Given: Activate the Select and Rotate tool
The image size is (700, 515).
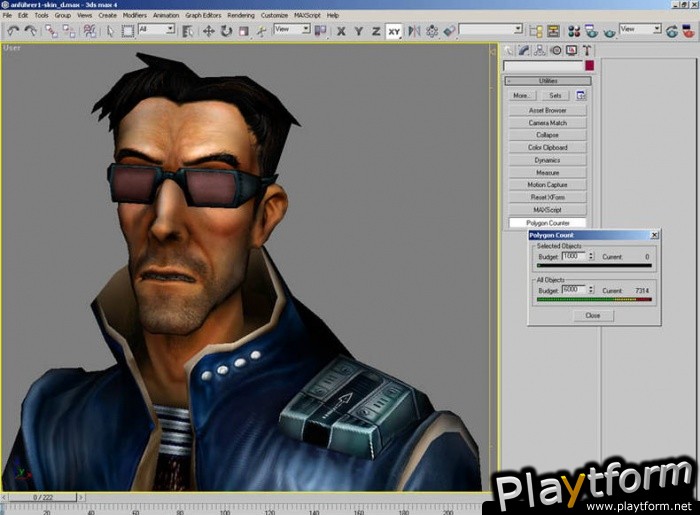Looking at the screenshot, I should click(226, 31).
